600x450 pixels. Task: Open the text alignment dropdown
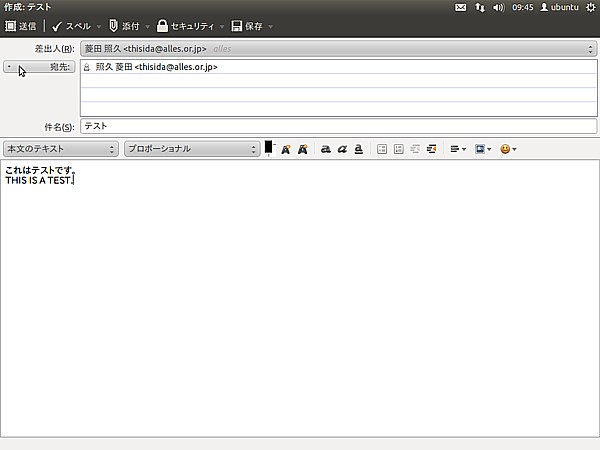click(x=458, y=149)
